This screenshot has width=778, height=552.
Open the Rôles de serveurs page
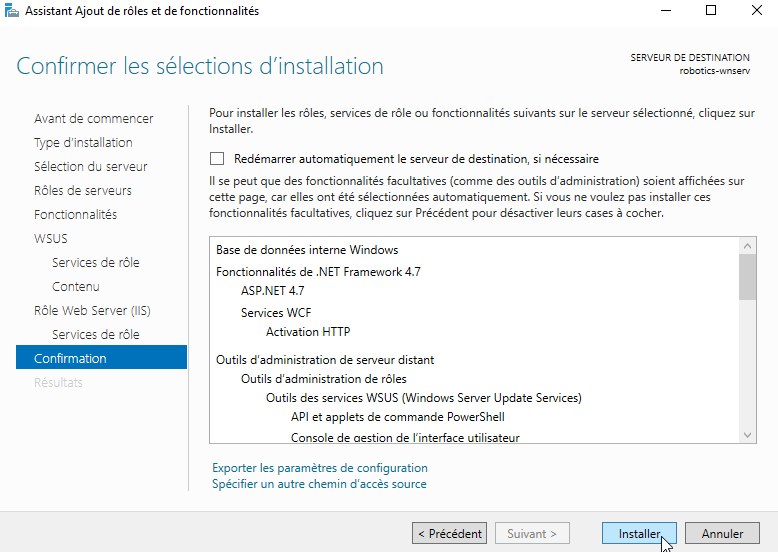(83, 190)
